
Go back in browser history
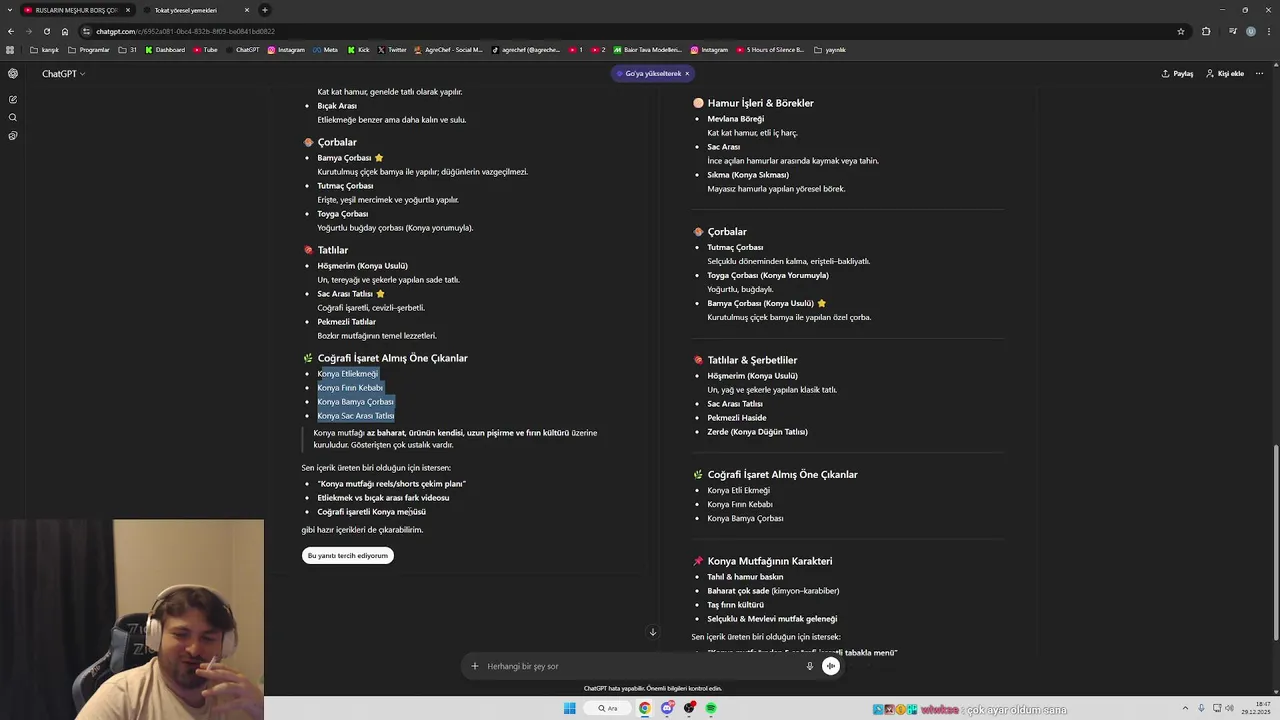point(11,31)
